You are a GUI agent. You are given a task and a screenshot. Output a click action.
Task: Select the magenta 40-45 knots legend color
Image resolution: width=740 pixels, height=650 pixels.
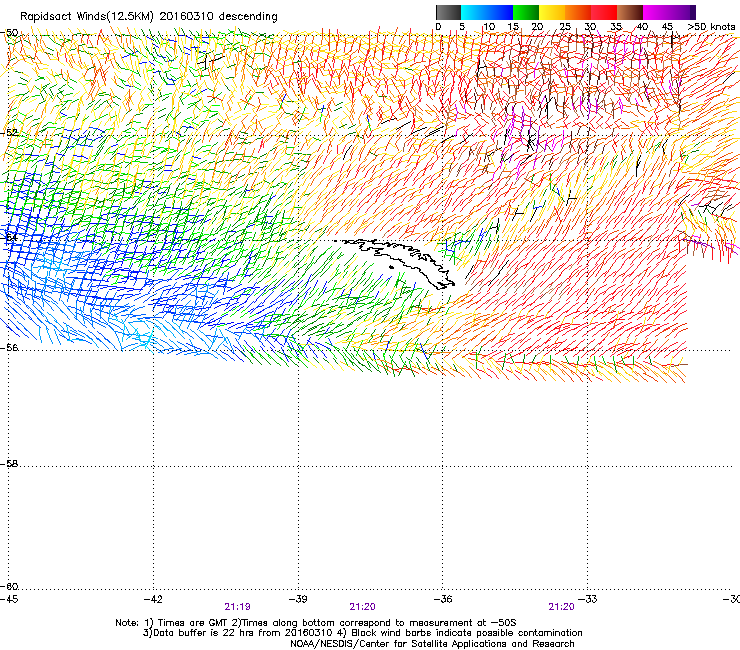656,12
